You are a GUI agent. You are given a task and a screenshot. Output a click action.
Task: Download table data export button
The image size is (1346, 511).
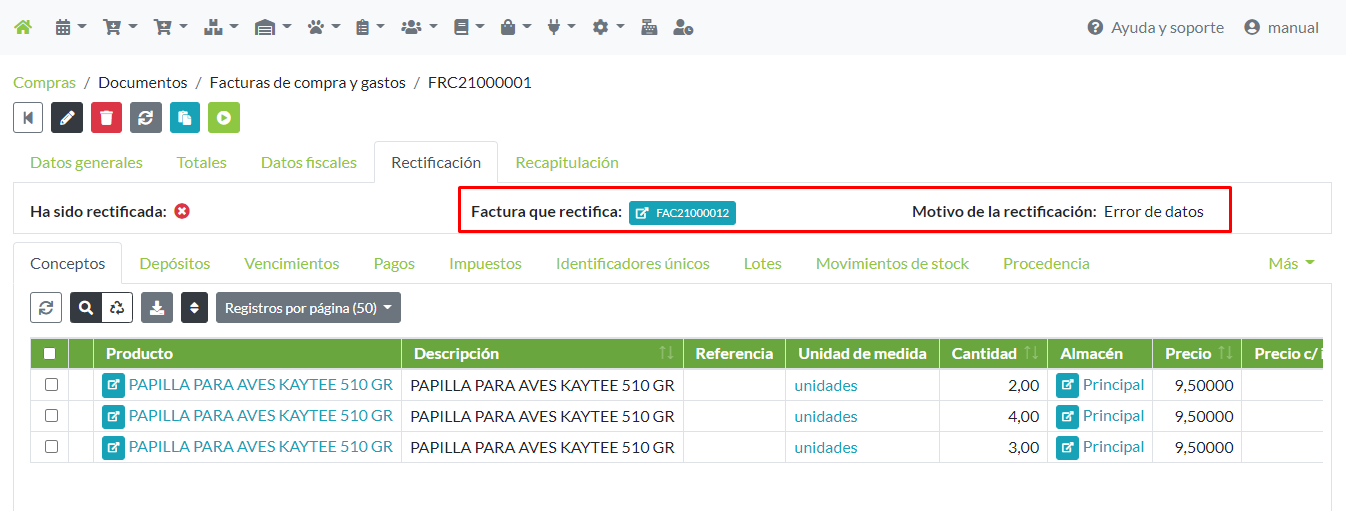coord(157,308)
